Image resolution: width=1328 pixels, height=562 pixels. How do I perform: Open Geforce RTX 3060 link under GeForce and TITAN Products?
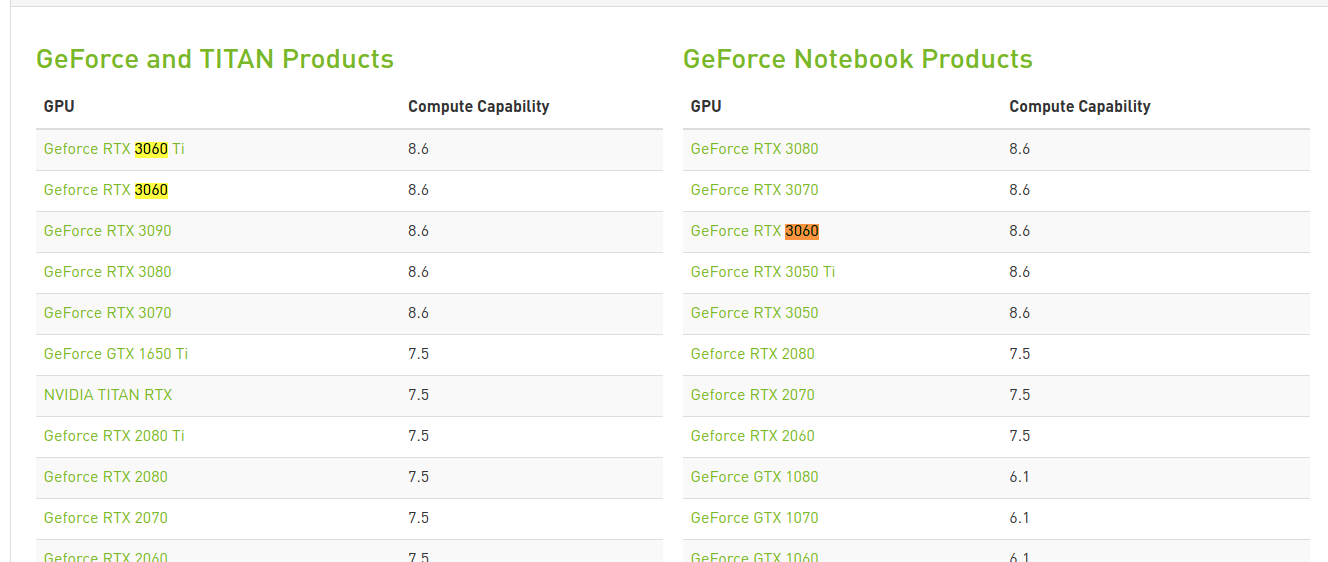(x=106, y=190)
